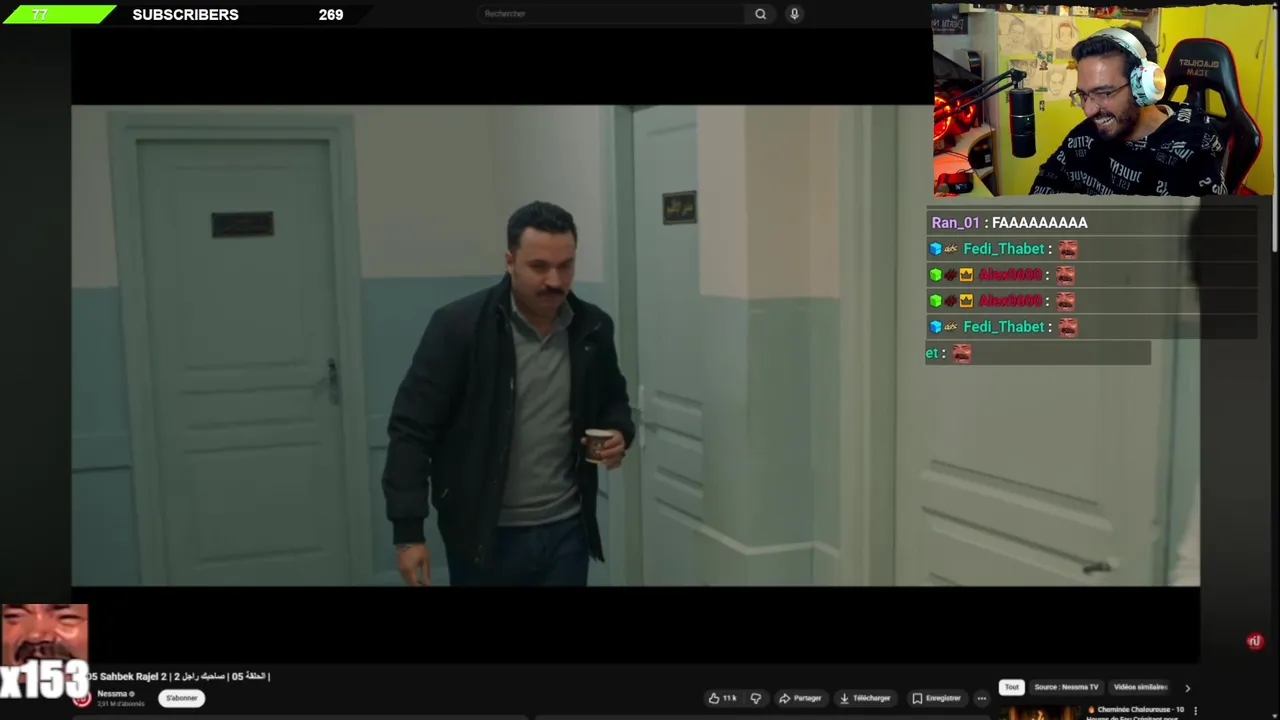
Task: Select the Source : Nessma TV chip
Action: click(1066, 687)
